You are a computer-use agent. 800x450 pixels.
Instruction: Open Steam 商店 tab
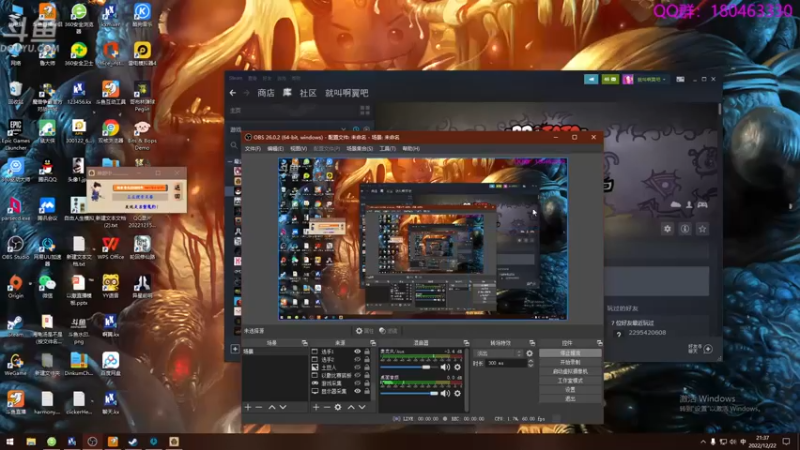click(x=266, y=93)
